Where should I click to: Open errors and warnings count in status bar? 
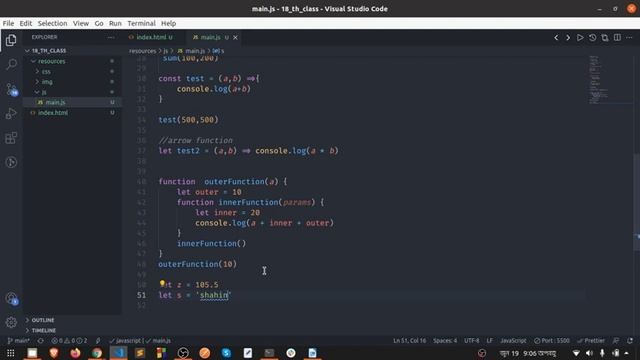point(69,340)
